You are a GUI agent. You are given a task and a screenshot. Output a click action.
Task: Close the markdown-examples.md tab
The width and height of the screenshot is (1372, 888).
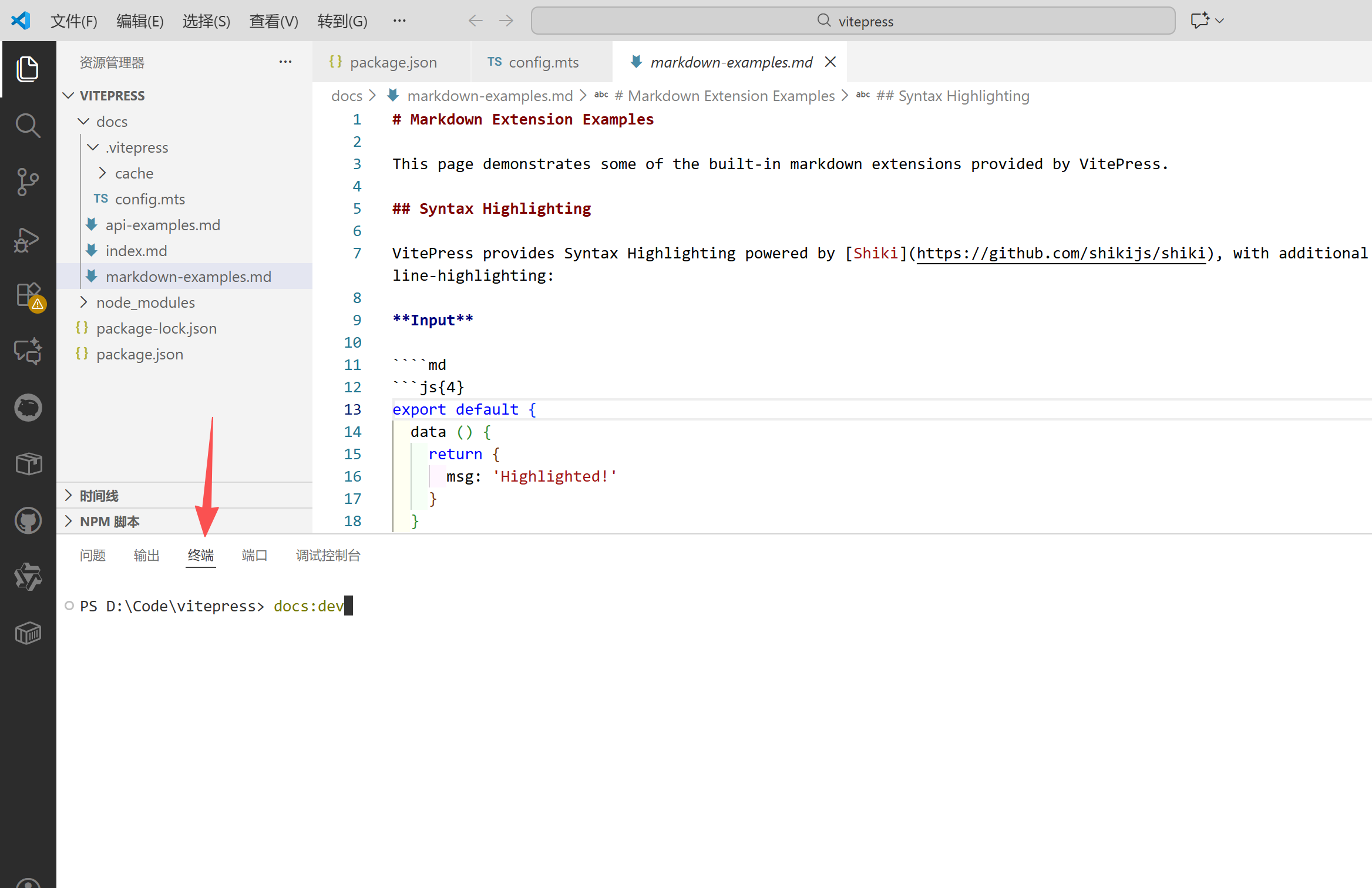[830, 62]
